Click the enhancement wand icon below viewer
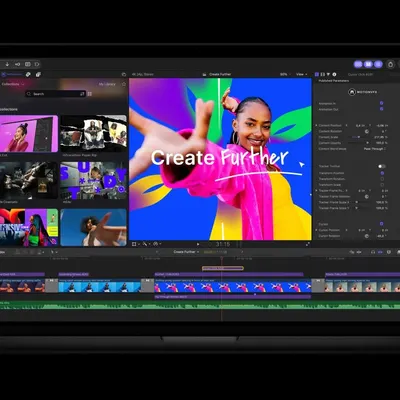Screen dimensions: 400x400 (x=145, y=244)
